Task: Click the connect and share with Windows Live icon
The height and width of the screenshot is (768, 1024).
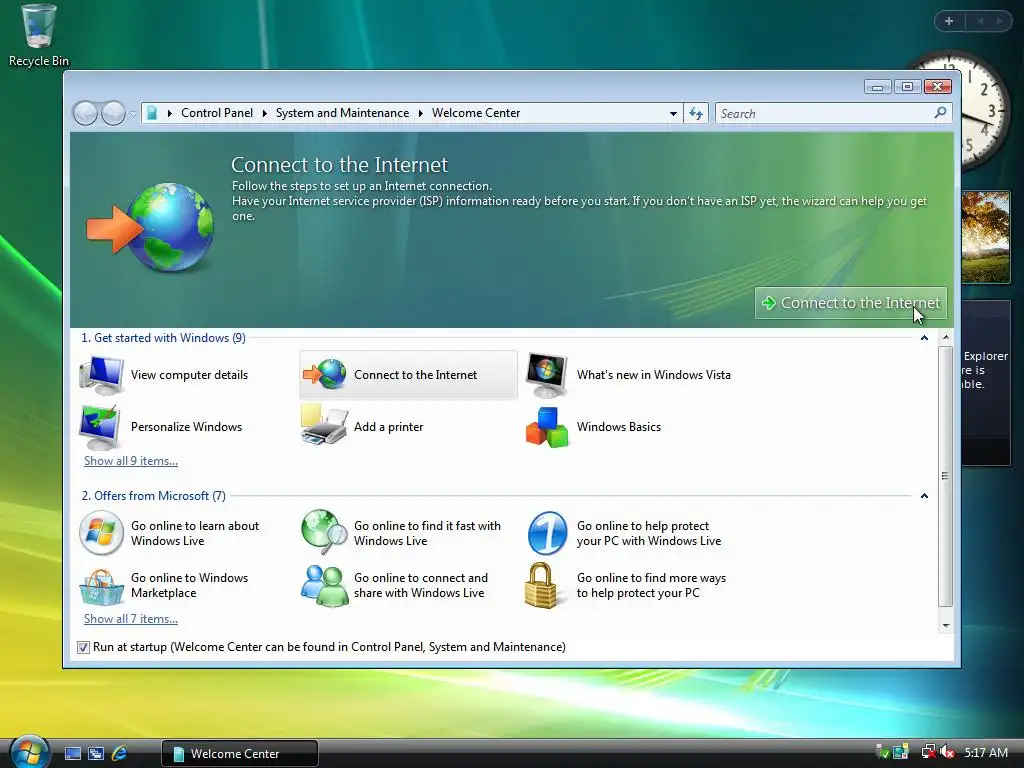Action: 325,585
